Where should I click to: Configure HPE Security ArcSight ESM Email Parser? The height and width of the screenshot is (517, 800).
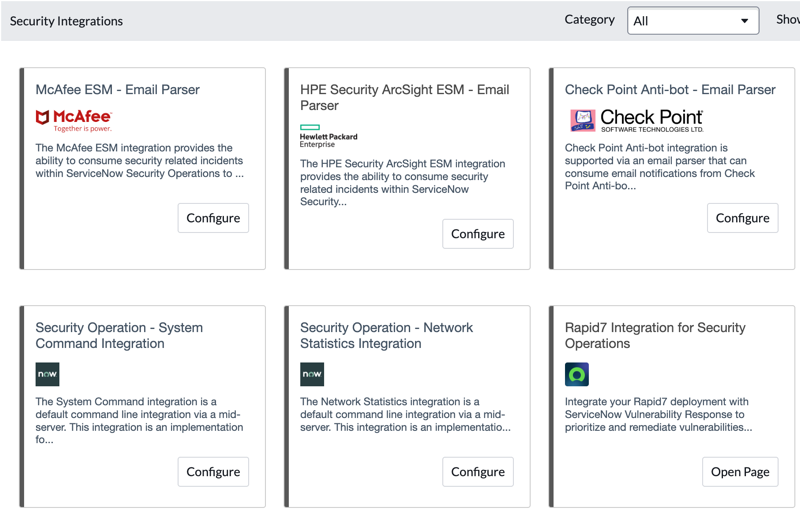(x=478, y=234)
